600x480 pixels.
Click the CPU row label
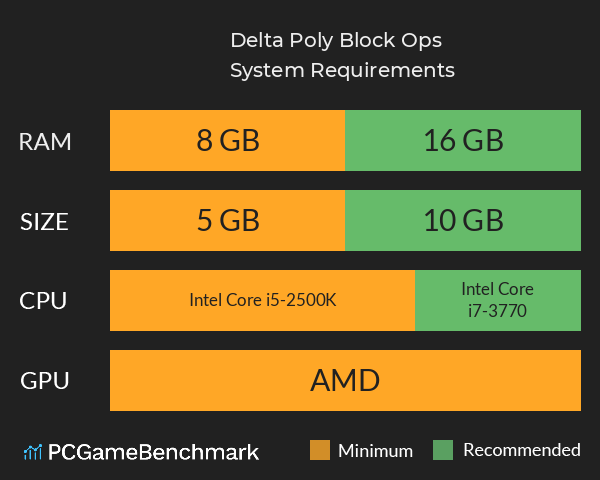(45, 301)
